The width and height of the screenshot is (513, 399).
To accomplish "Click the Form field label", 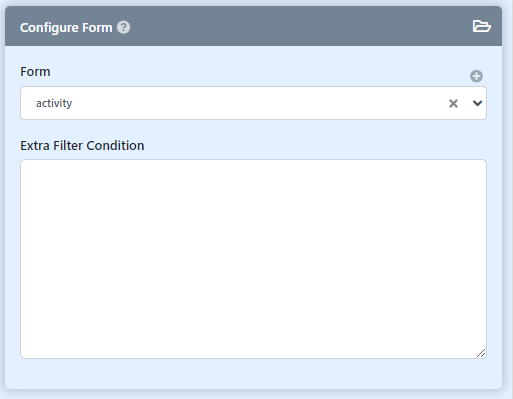I will tap(35, 72).
